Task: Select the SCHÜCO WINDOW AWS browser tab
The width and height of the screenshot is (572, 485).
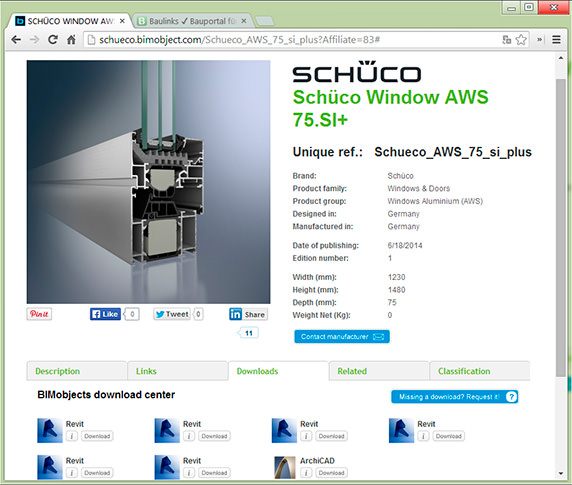Action: pyautogui.click(x=70, y=21)
